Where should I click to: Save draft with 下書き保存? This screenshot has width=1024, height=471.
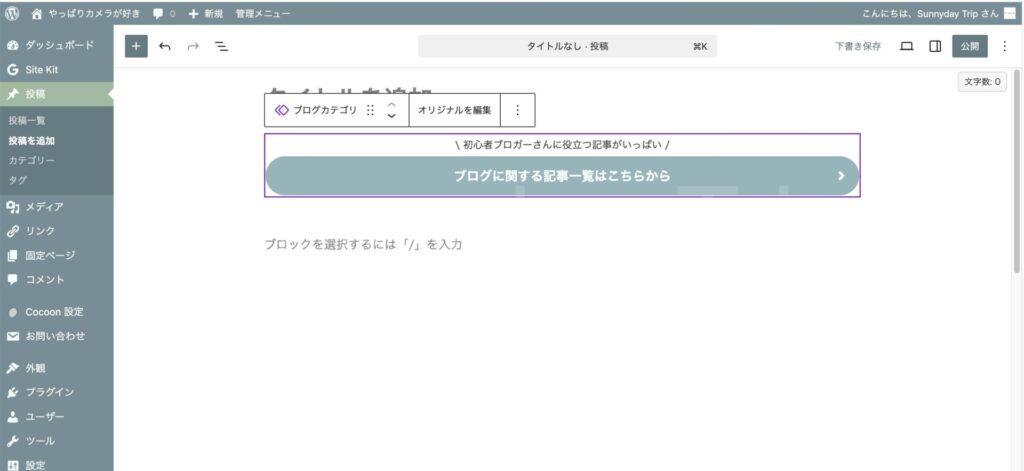tap(858, 46)
